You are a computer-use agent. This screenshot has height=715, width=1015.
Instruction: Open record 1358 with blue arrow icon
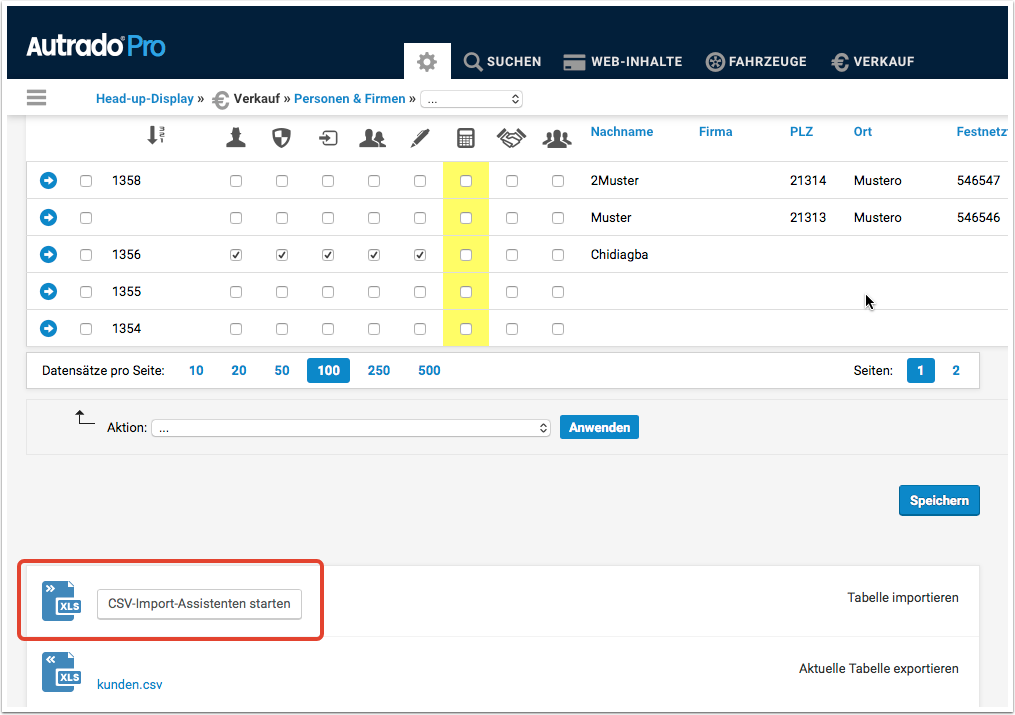click(x=48, y=181)
